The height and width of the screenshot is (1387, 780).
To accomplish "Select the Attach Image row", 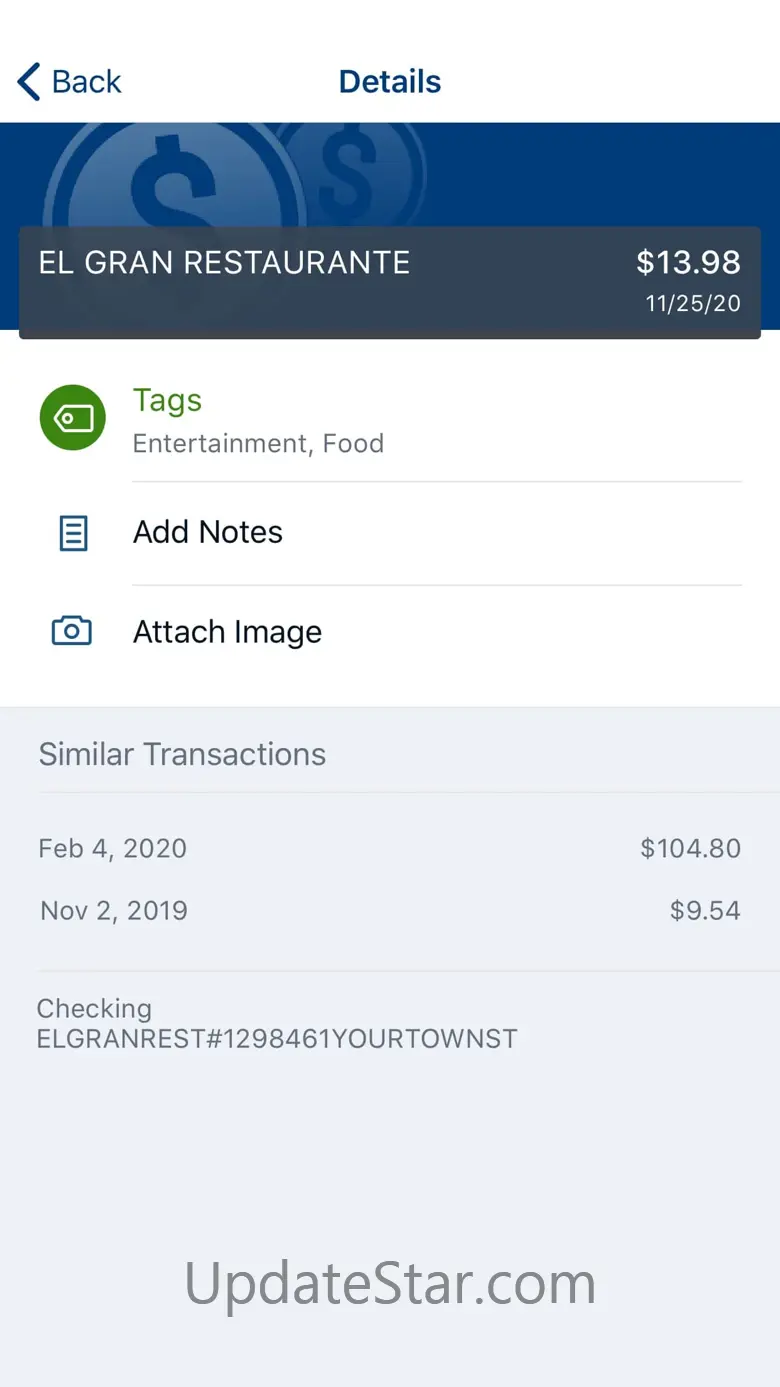I will (x=228, y=632).
